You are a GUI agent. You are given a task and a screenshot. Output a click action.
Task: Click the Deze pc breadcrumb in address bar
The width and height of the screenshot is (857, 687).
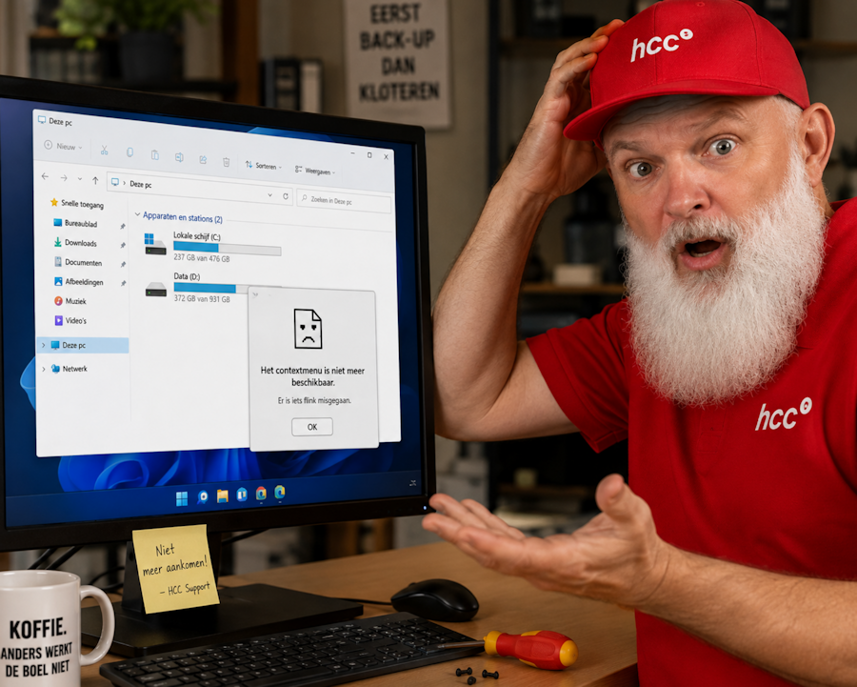(140, 185)
